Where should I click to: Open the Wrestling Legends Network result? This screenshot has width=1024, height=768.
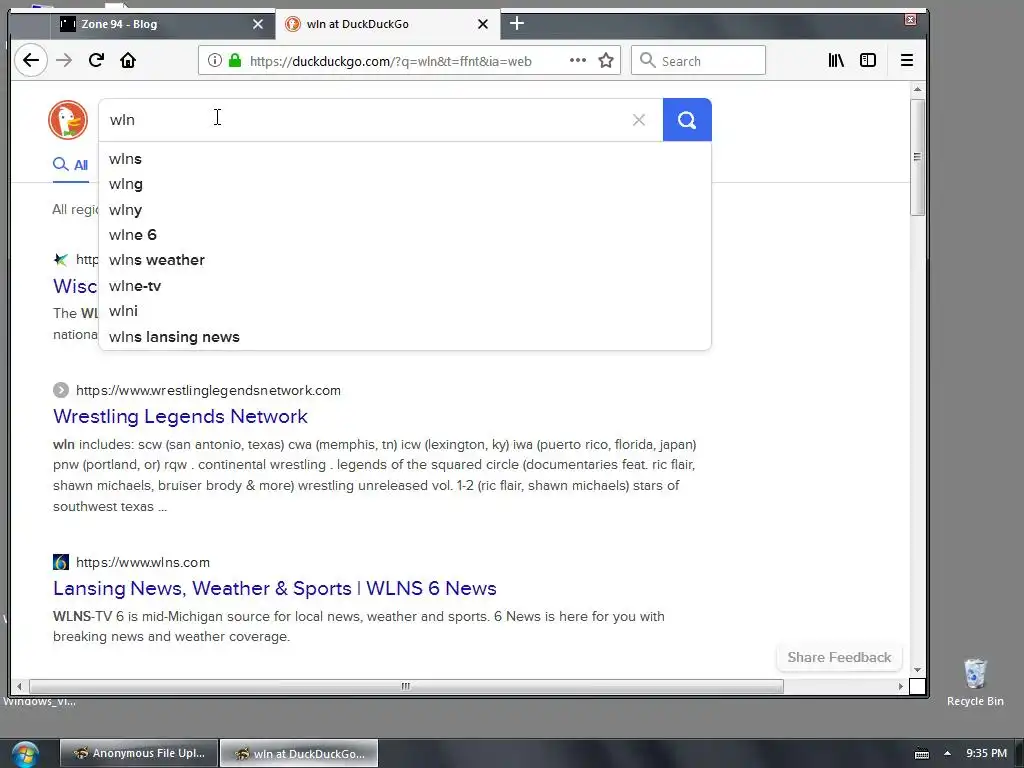180,417
